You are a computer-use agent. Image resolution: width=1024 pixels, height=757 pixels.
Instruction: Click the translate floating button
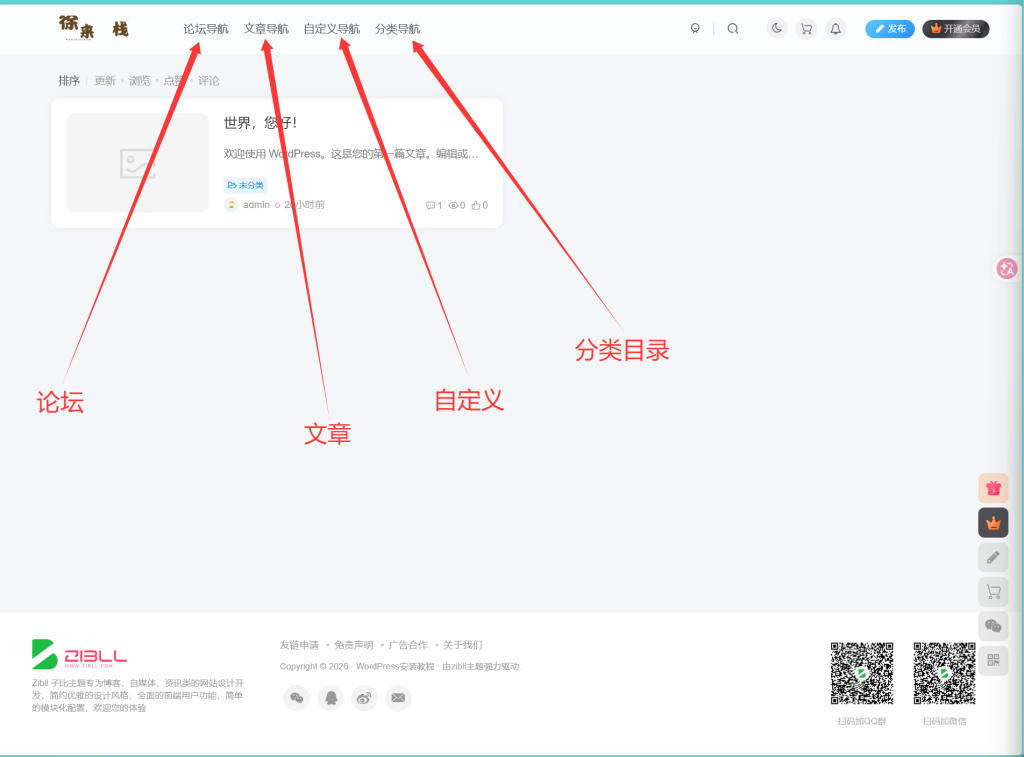(1006, 268)
